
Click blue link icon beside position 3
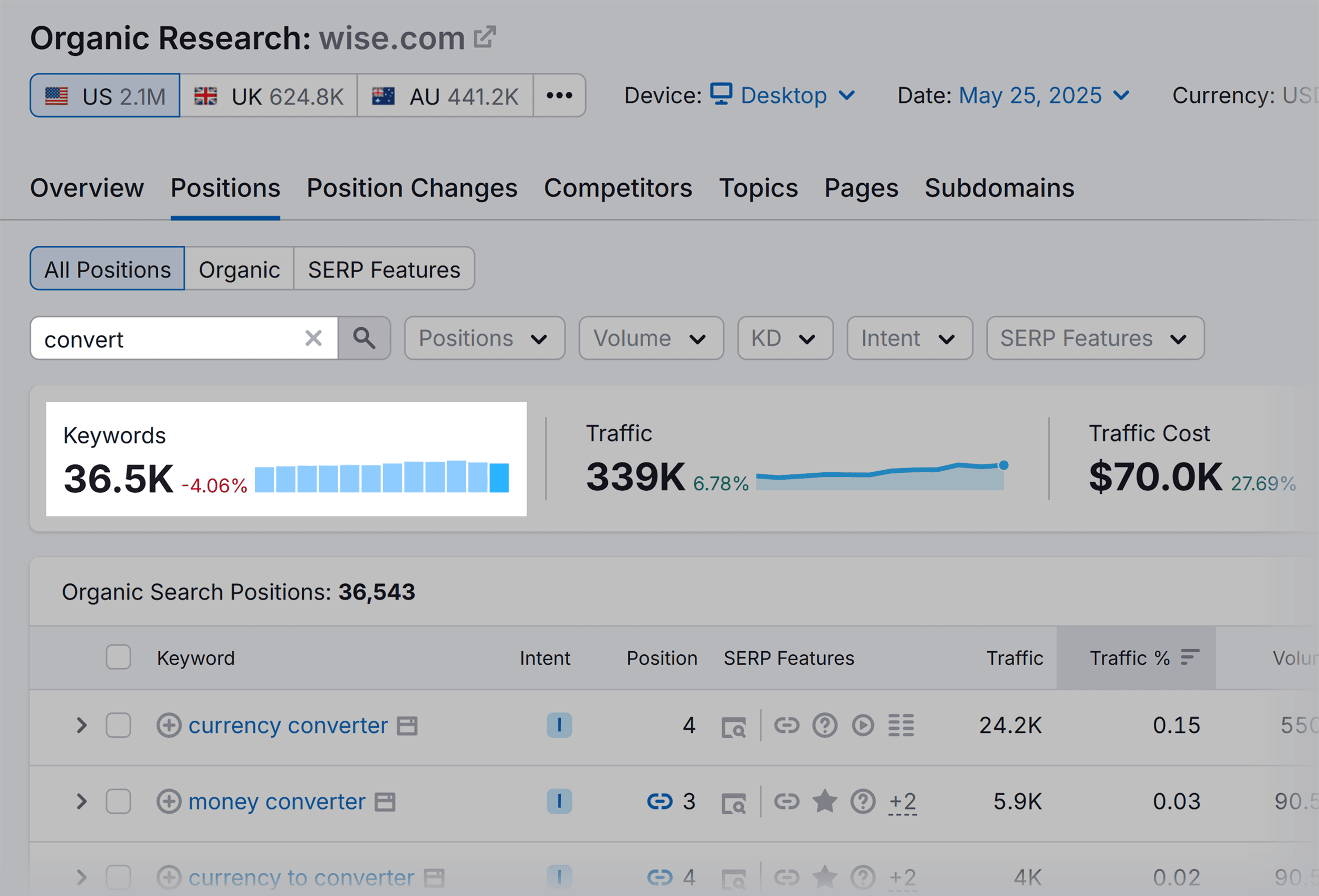(x=659, y=802)
